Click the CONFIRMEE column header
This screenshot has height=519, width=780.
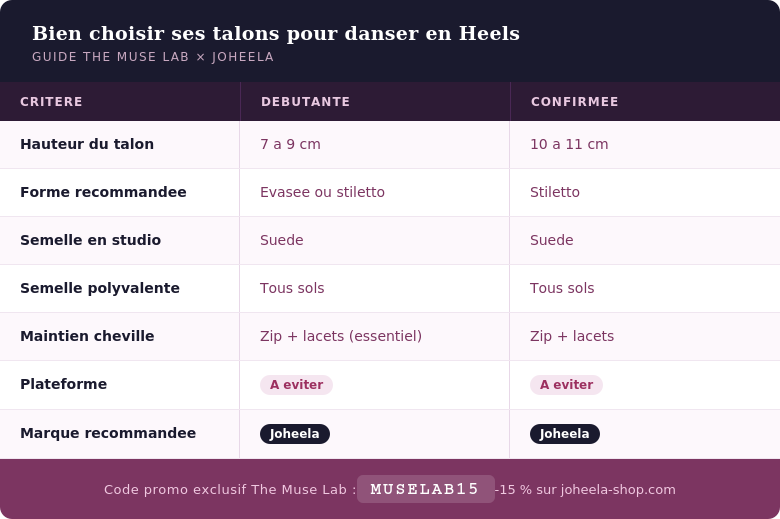coord(575,102)
